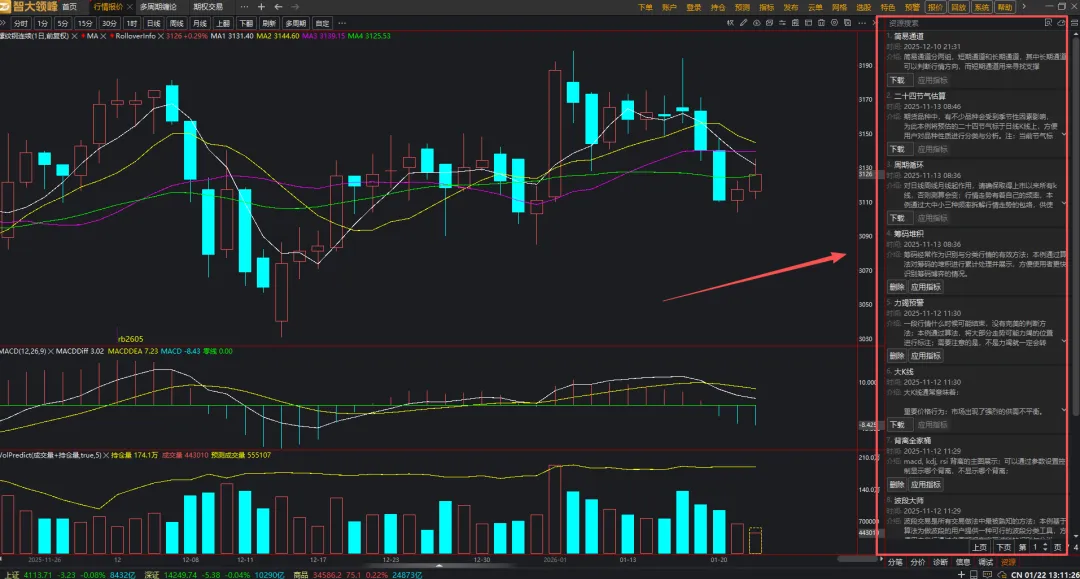Select the 日线 period
Screen dimensions: 1080x579
click(153, 23)
